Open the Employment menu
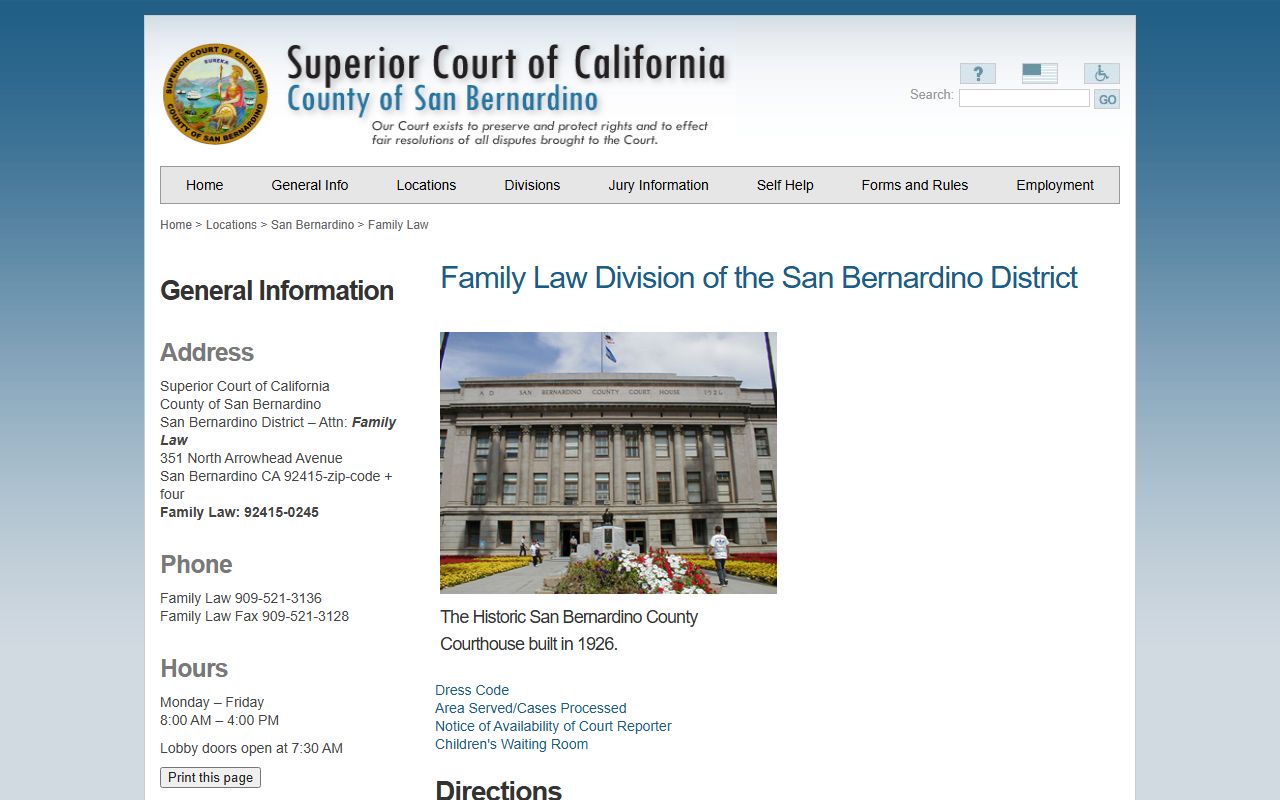This screenshot has width=1280, height=800. coord(1055,185)
